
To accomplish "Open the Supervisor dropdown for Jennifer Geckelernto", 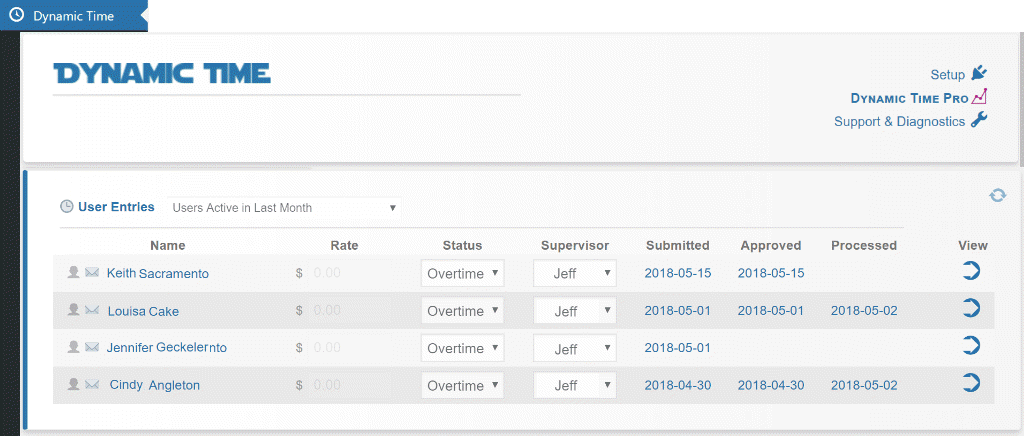I will pyautogui.click(x=575, y=348).
